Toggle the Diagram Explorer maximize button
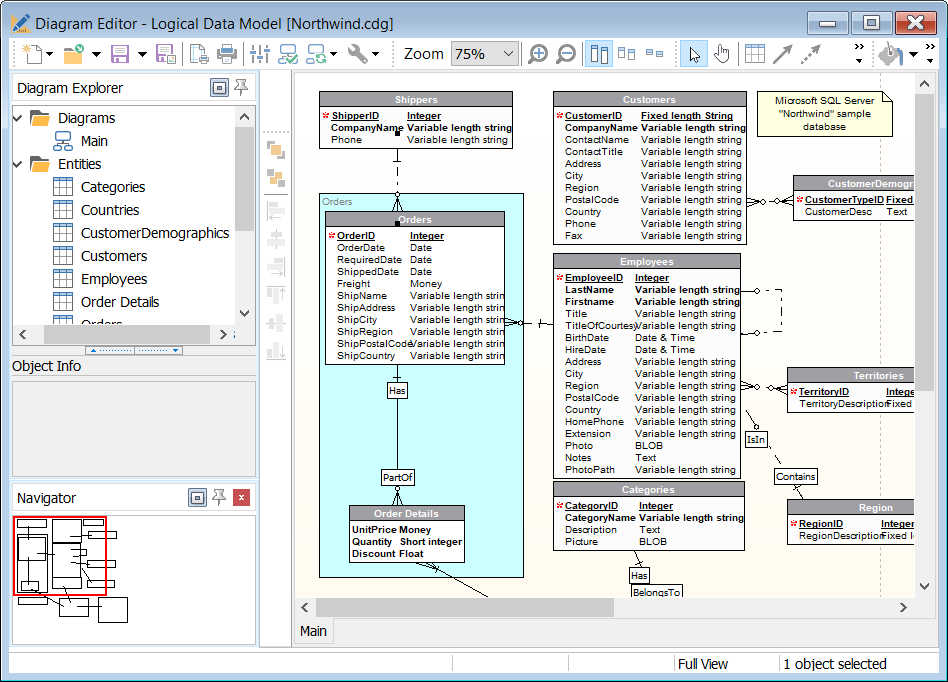The width and height of the screenshot is (948, 682). (x=219, y=88)
